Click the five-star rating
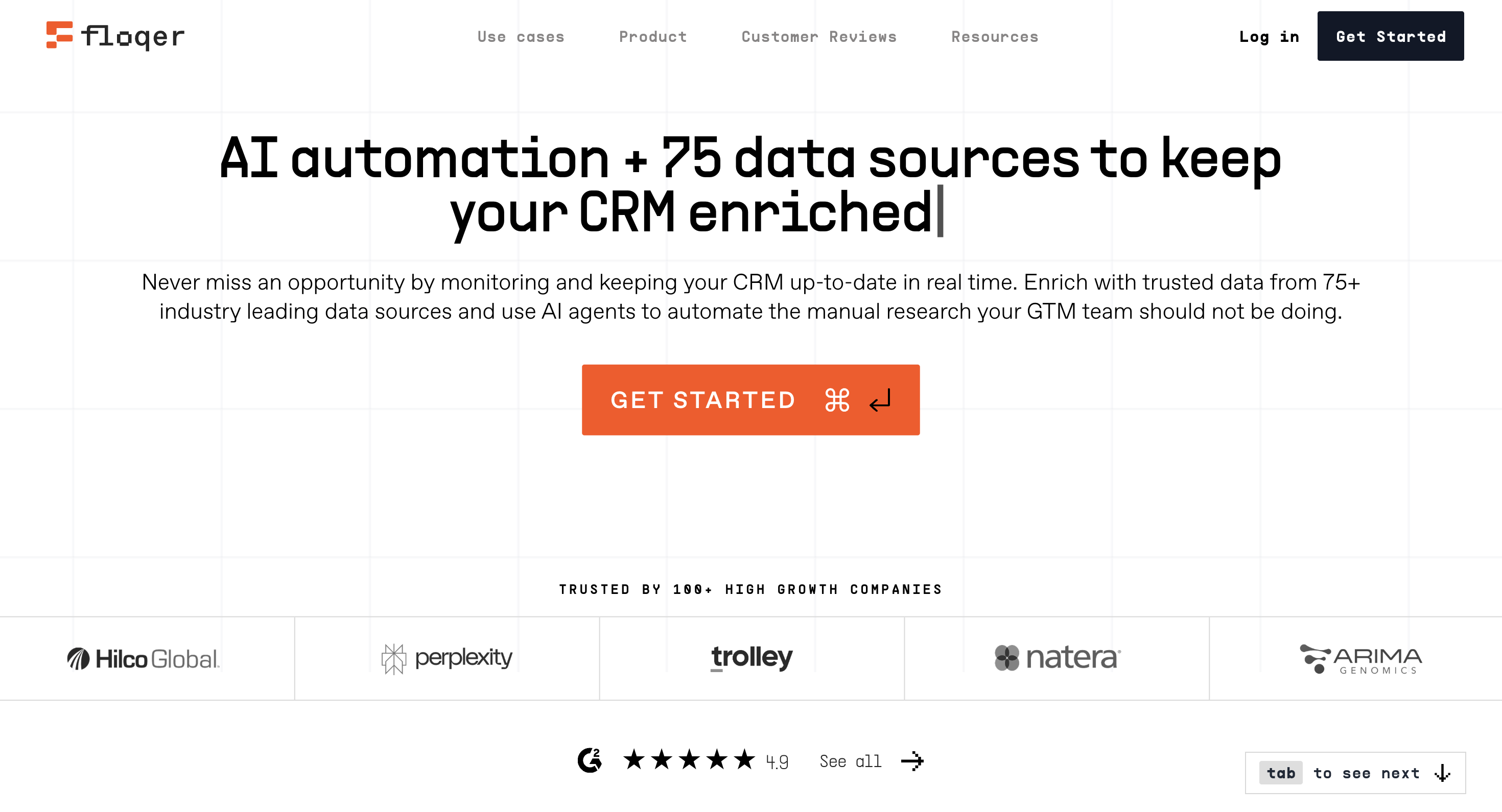The height and width of the screenshot is (812, 1502). pyautogui.click(x=689, y=760)
